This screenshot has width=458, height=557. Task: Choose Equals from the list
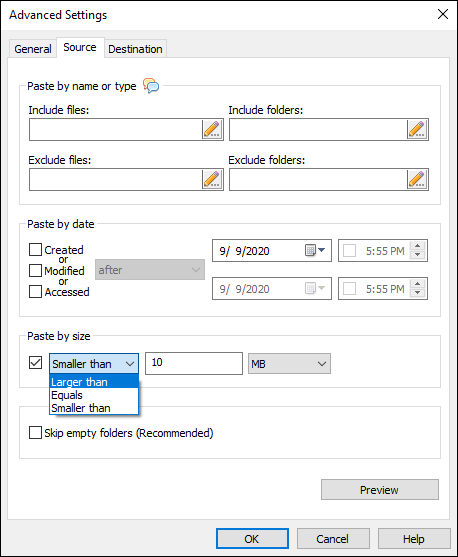click(94, 395)
